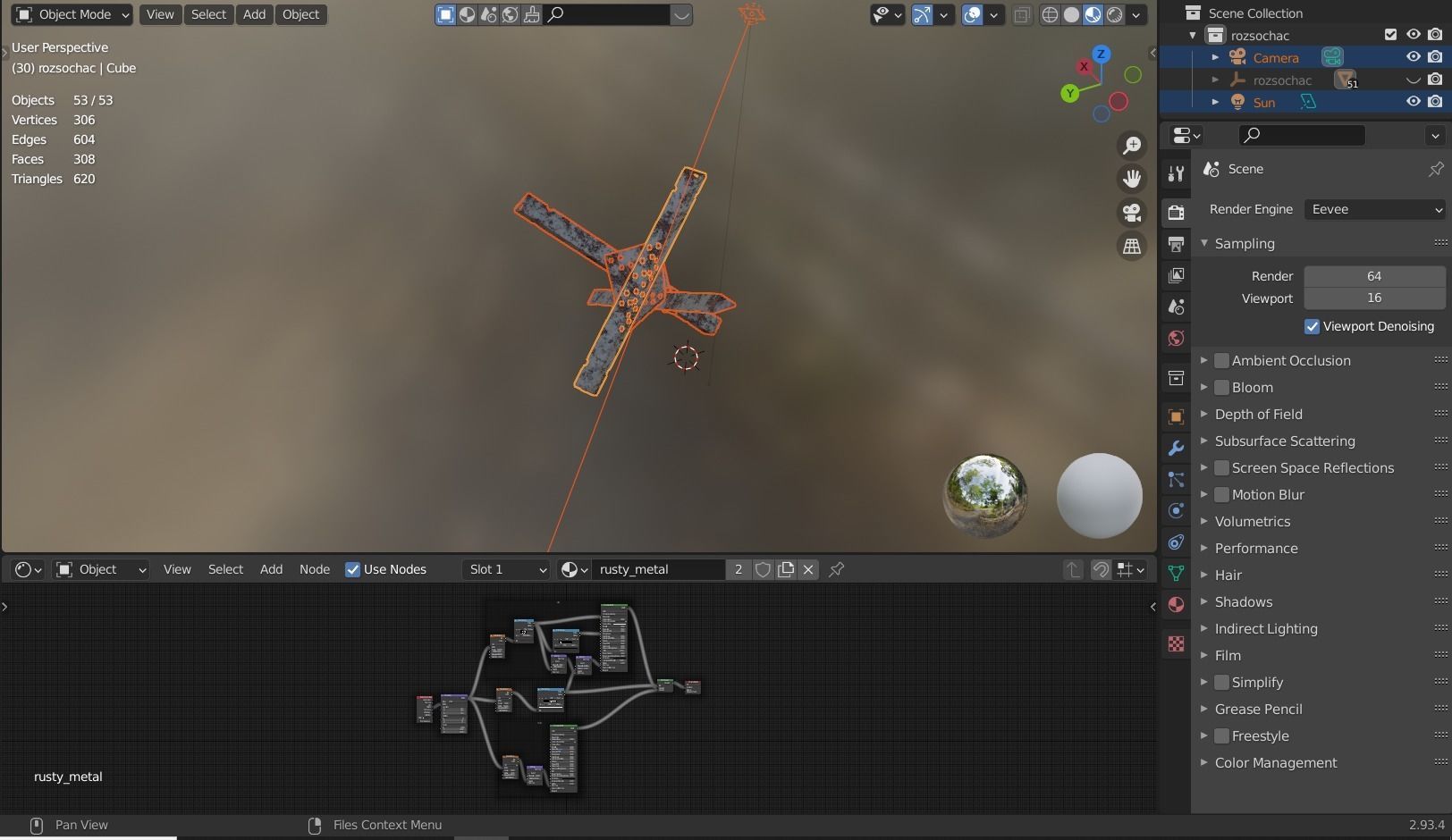Screen dimensions: 1452x840
Task: Open viewport Add menu
Action: coord(254,14)
